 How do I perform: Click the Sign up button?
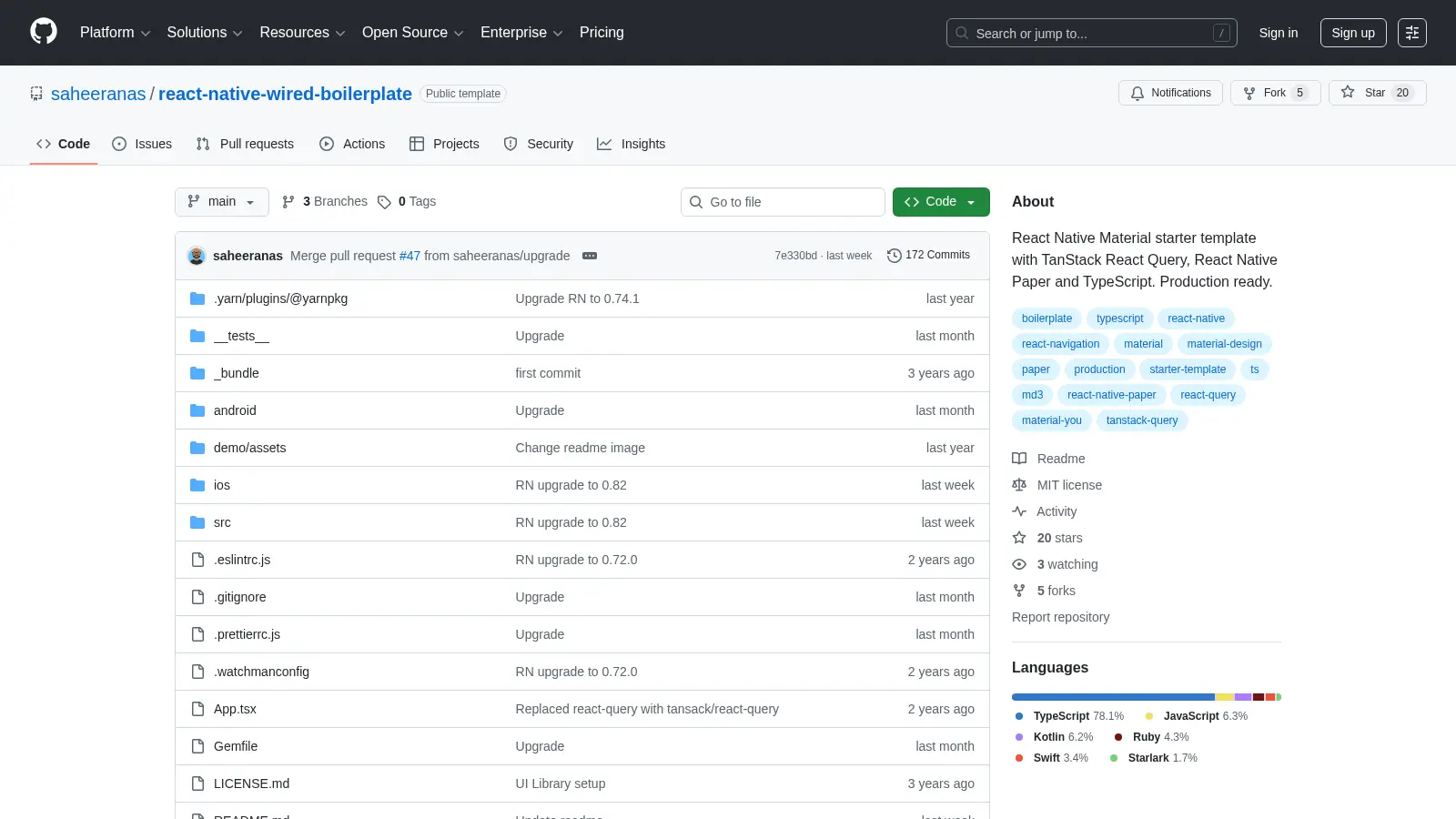coord(1353,33)
